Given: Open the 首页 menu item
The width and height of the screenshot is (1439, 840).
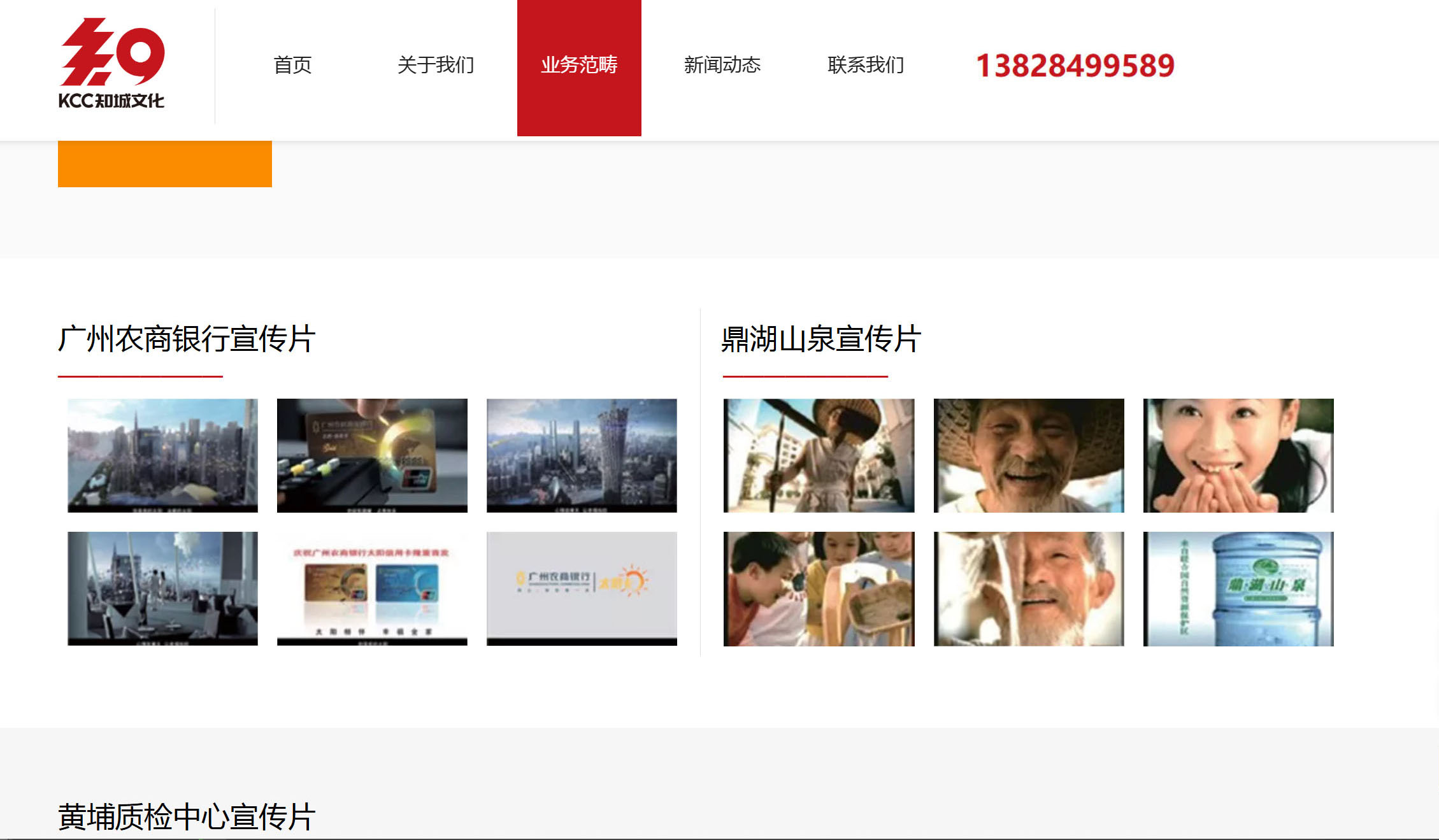Looking at the screenshot, I should (x=292, y=65).
